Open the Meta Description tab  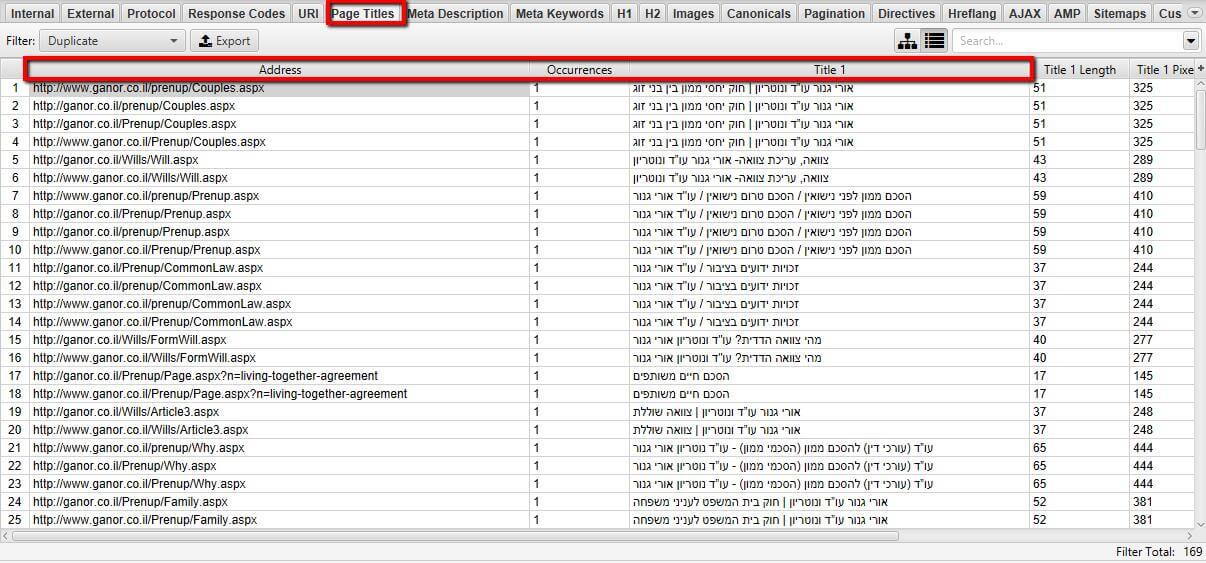[x=455, y=14]
